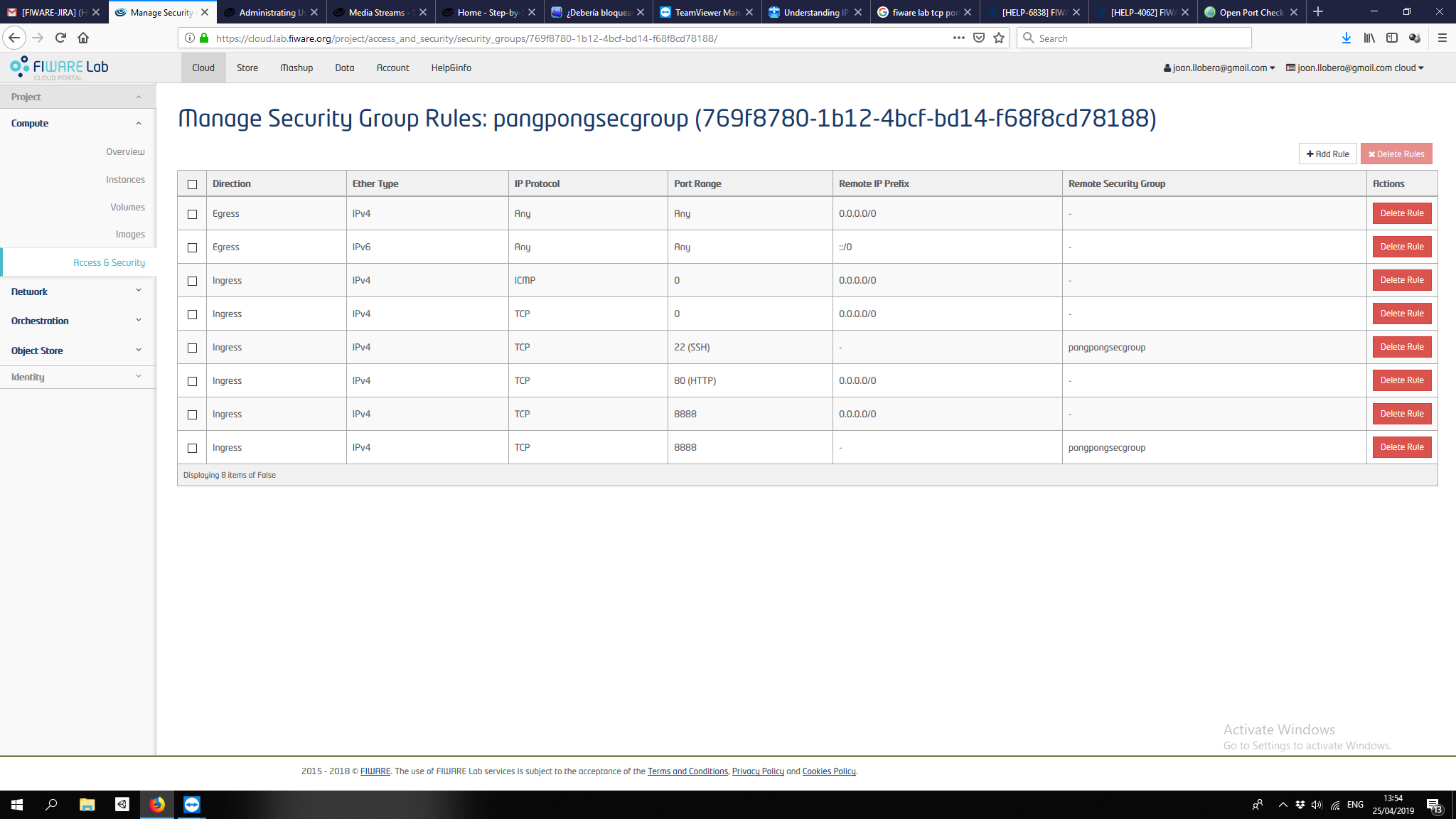1456x819 pixels.
Task: Toggle Firefox sidebar icon
Action: [x=1392, y=38]
